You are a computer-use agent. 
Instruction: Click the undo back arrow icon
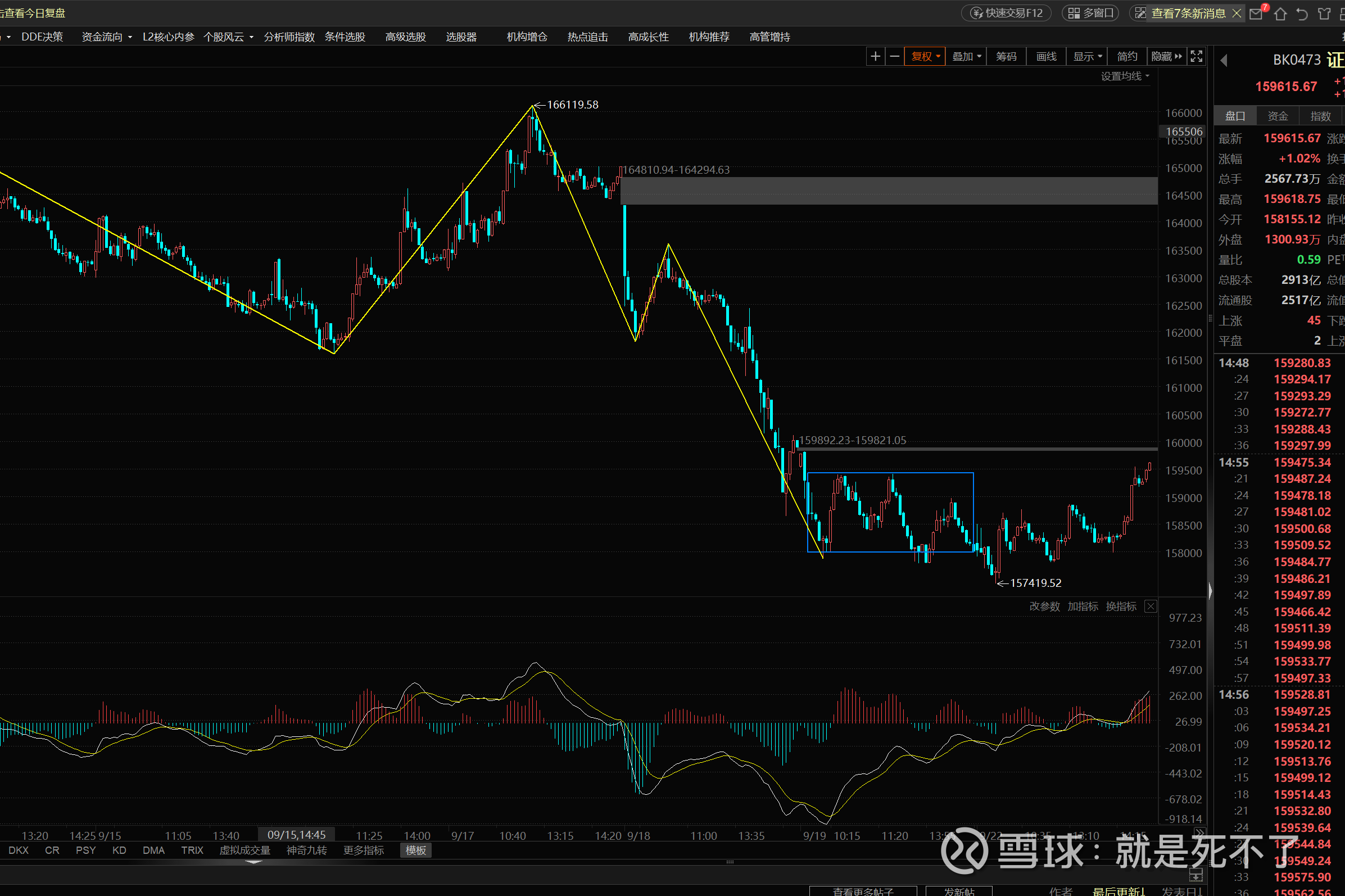1302,13
